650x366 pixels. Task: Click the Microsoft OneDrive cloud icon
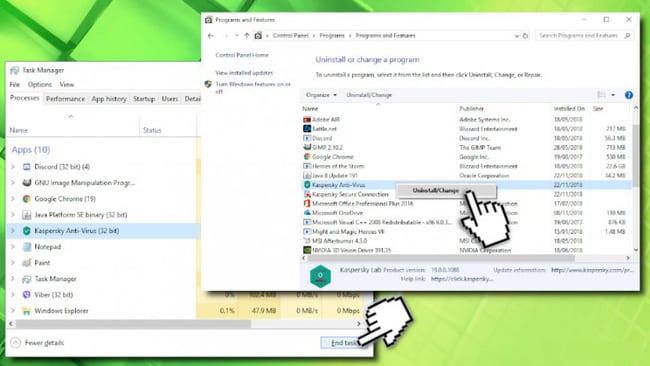click(x=307, y=213)
